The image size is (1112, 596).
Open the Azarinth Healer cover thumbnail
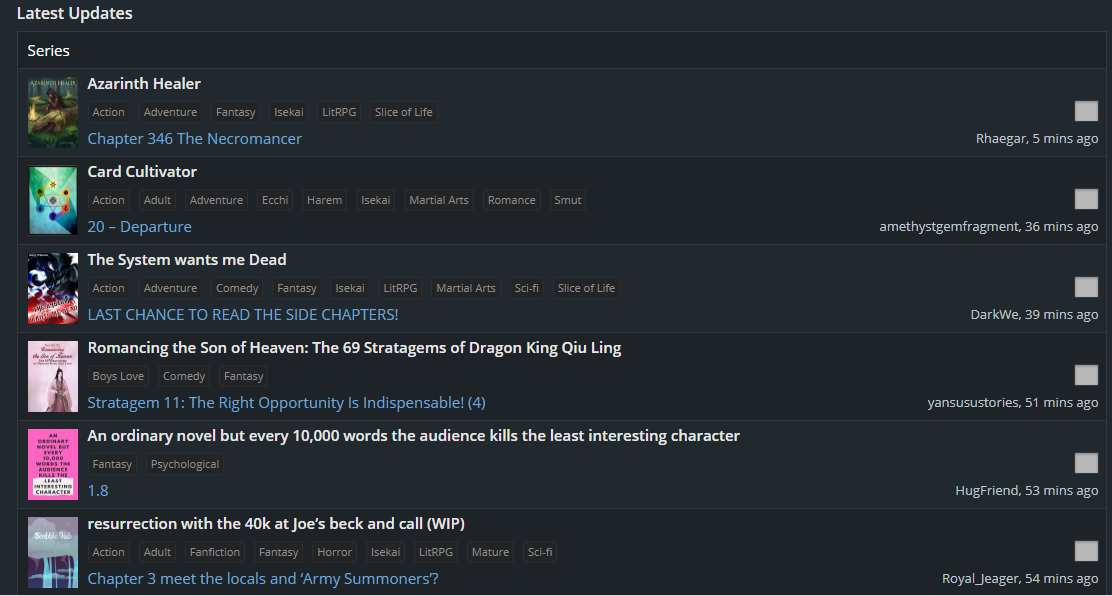[x=53, y=112]
